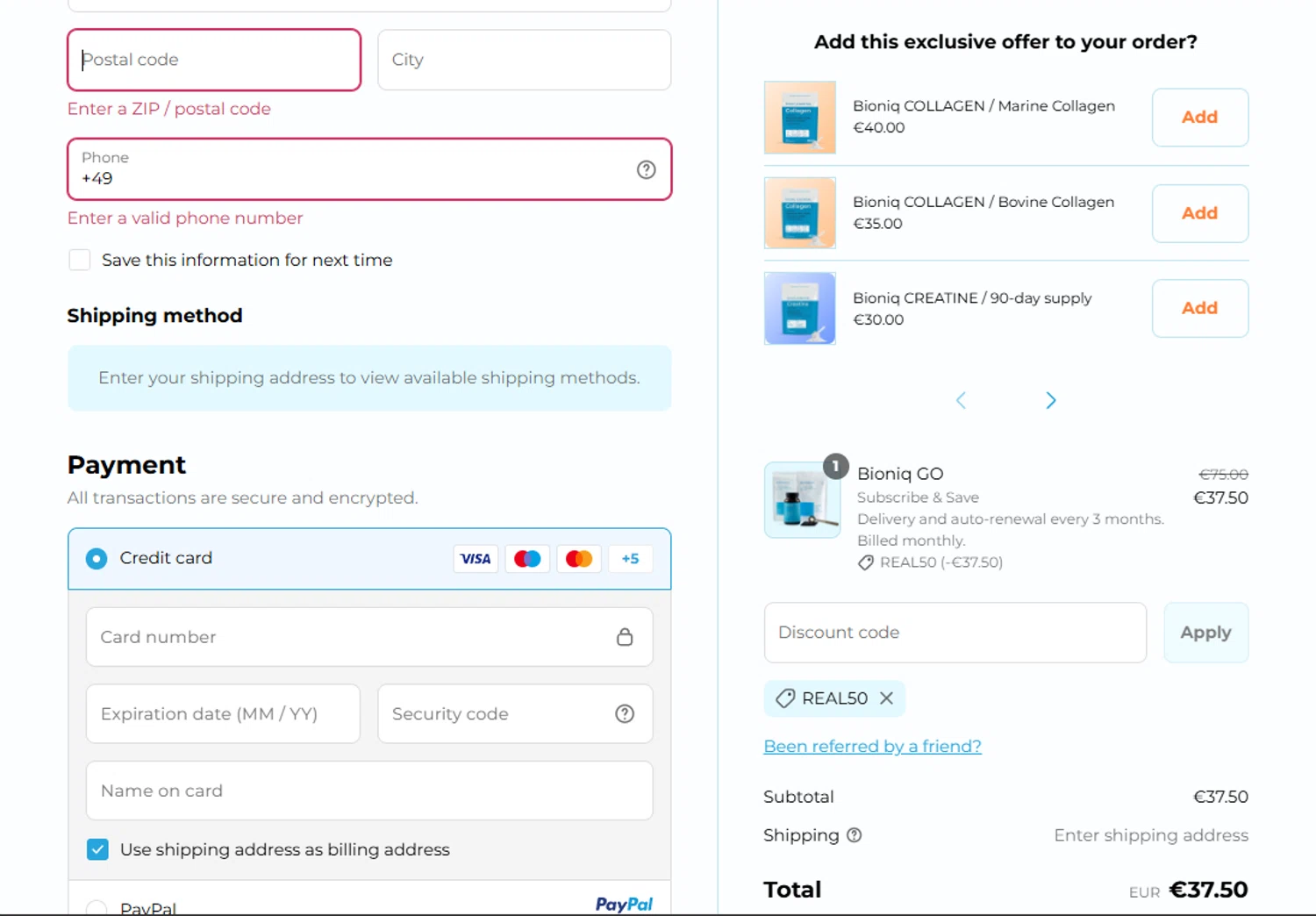Click the Security code help icon

pos(625,714)
